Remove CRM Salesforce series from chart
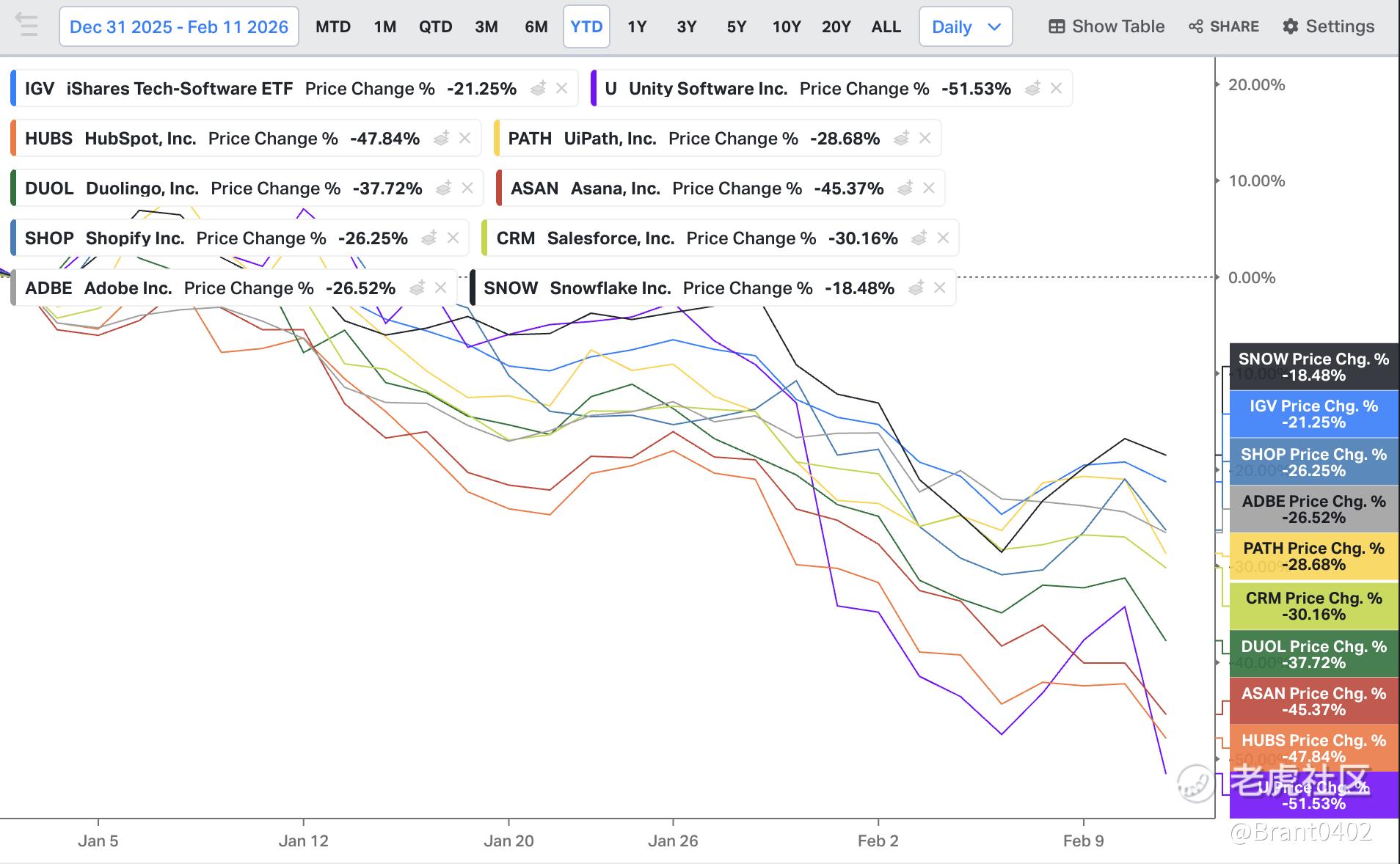 943,238
